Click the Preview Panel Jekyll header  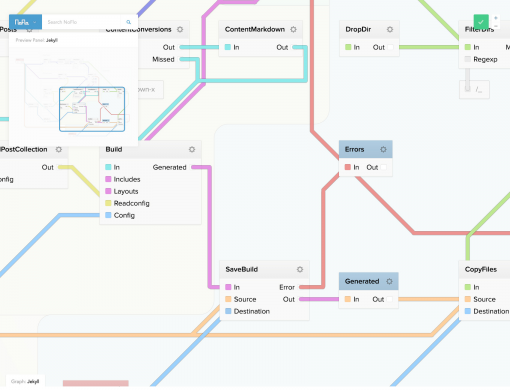tap(37, 40)
